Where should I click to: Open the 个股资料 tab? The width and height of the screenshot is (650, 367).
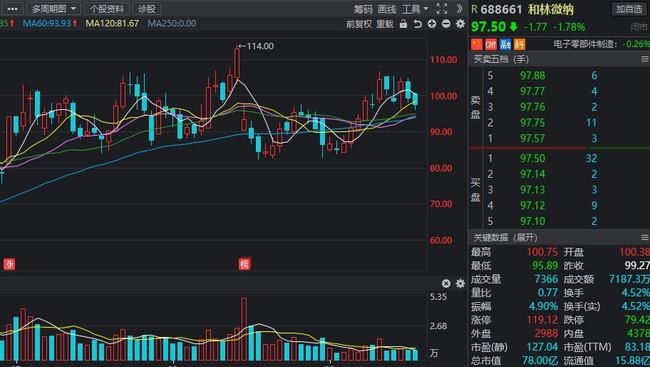(107, 9)
